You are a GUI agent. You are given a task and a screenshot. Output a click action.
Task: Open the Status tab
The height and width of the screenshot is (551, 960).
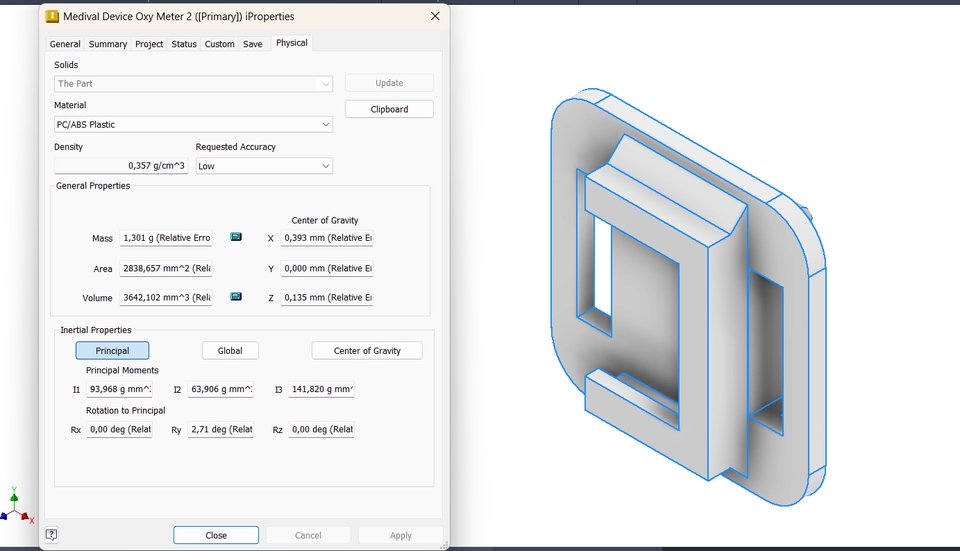[184, 44]
